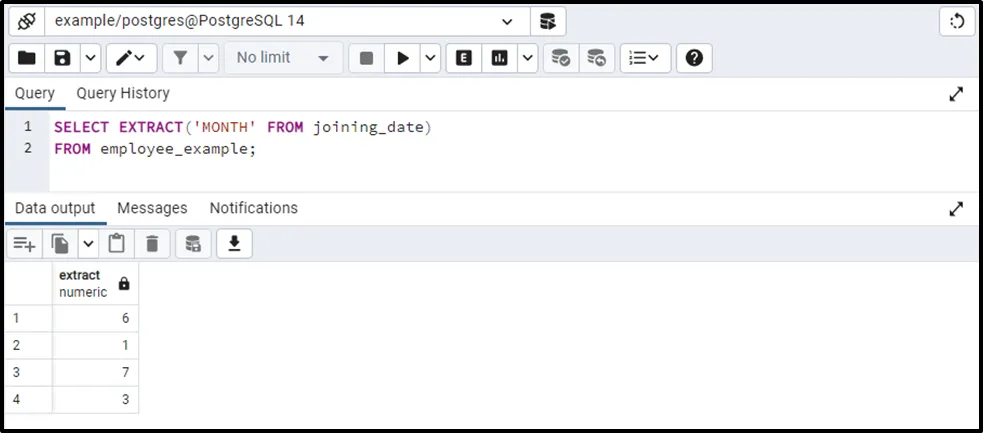Download results using the download icon
This screenshot has height=433, width=983.
tap(234, 243)
